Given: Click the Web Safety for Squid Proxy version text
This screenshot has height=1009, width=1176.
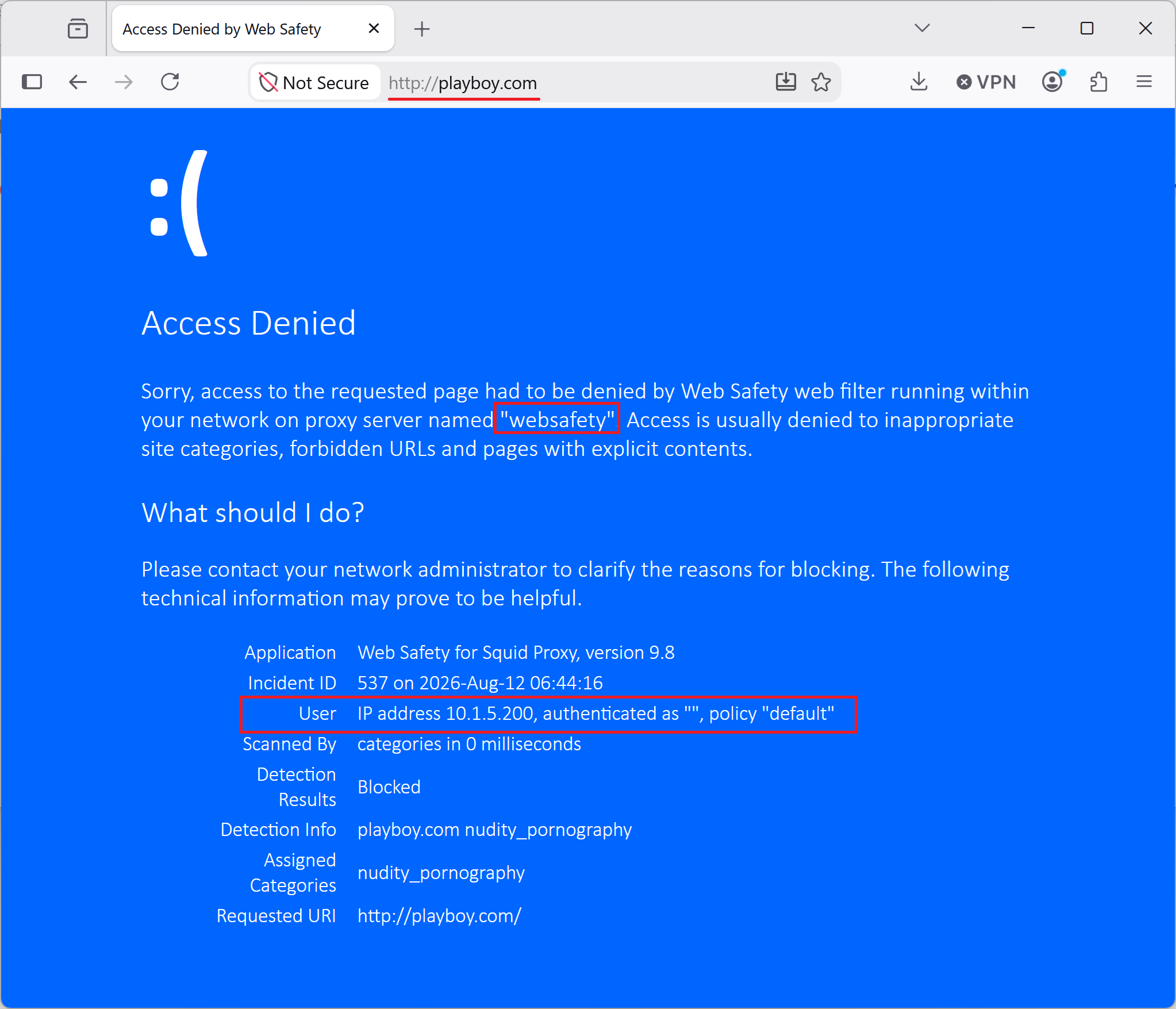Looking at the screenshot, I should (516, 653).
